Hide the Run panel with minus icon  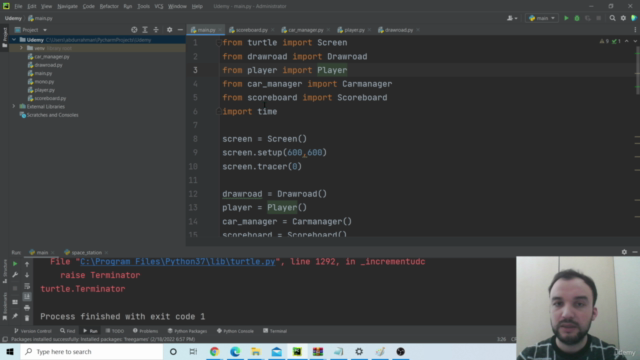pos(635,252)
